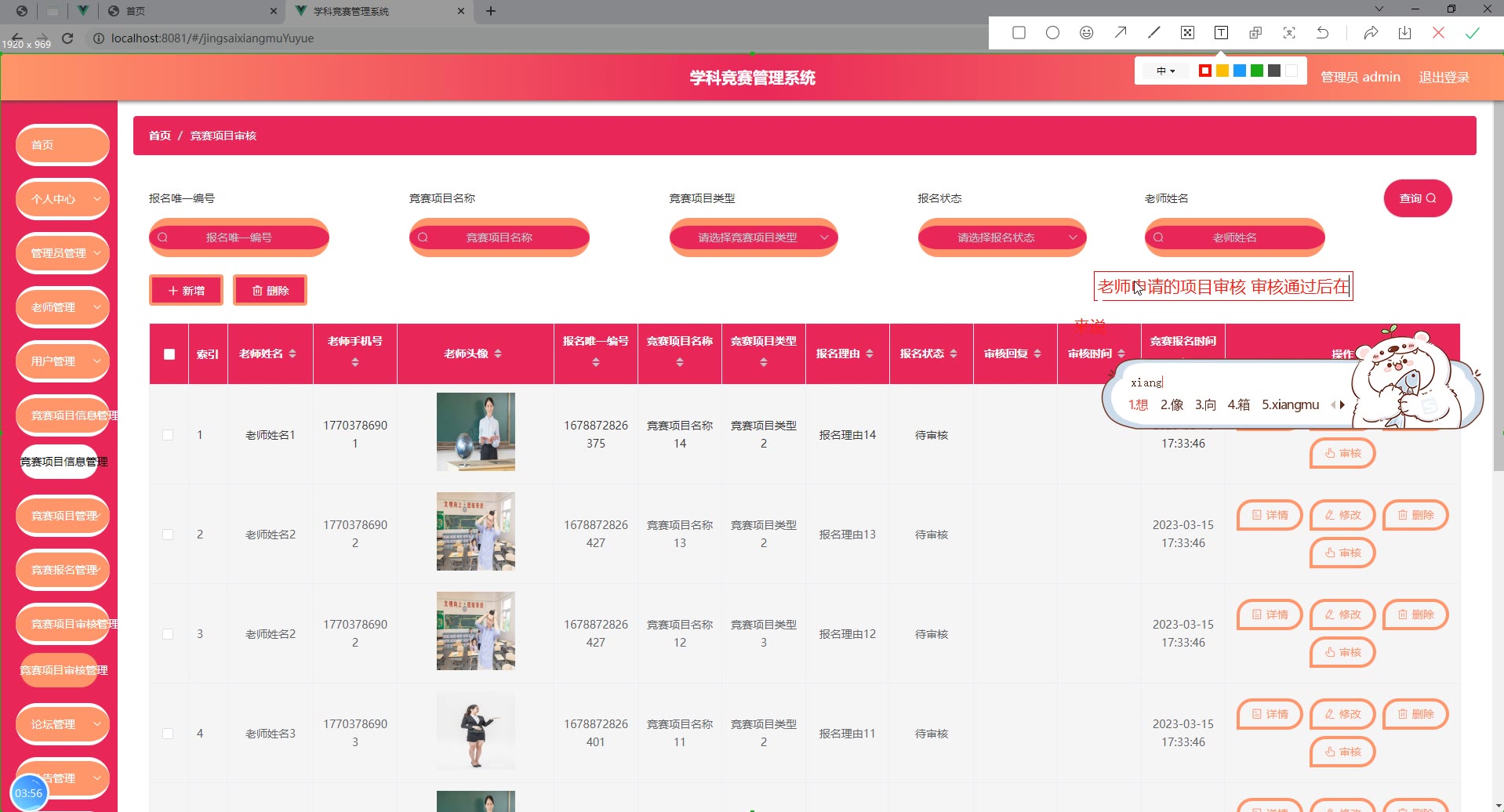The height and width of the screenshot is (812, 1504).
Task: Expand 论坛管理 sidebar menu
Action: (63, 724)
